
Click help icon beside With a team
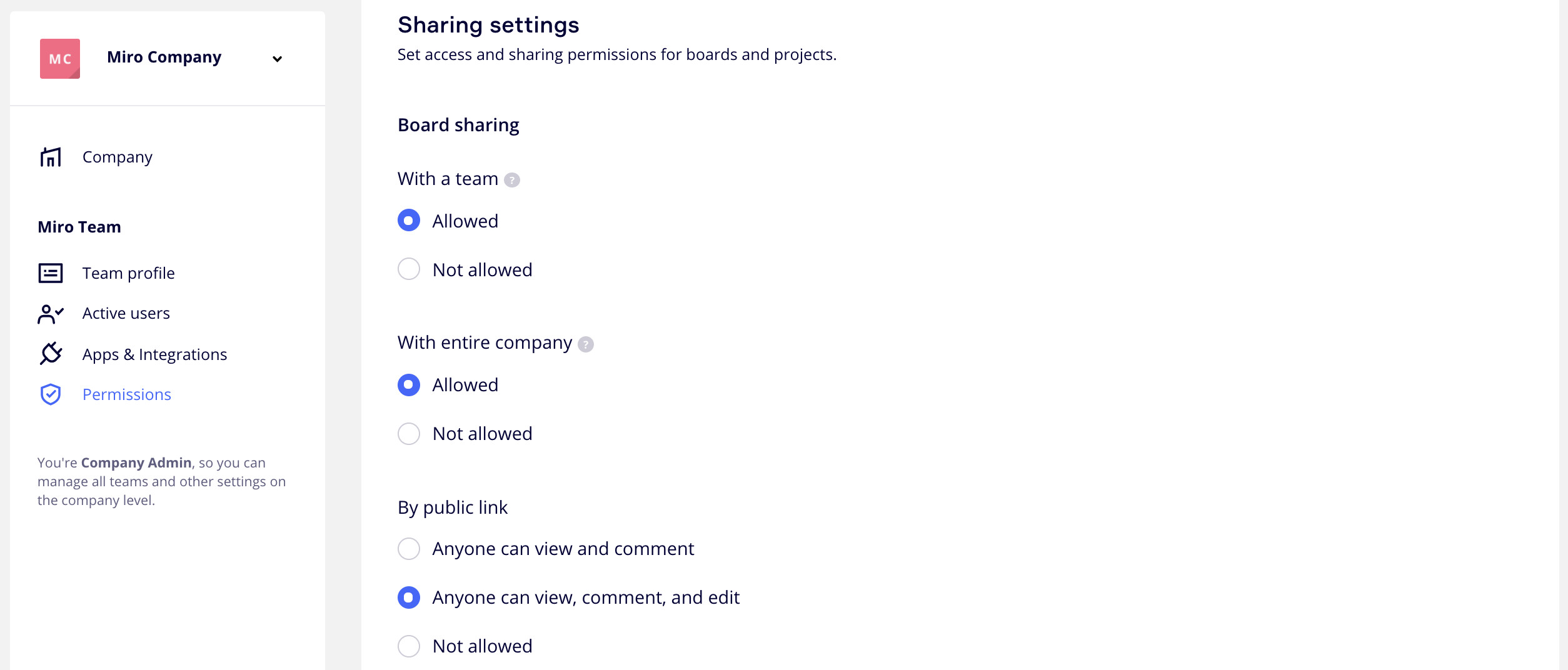coord(512,180)
